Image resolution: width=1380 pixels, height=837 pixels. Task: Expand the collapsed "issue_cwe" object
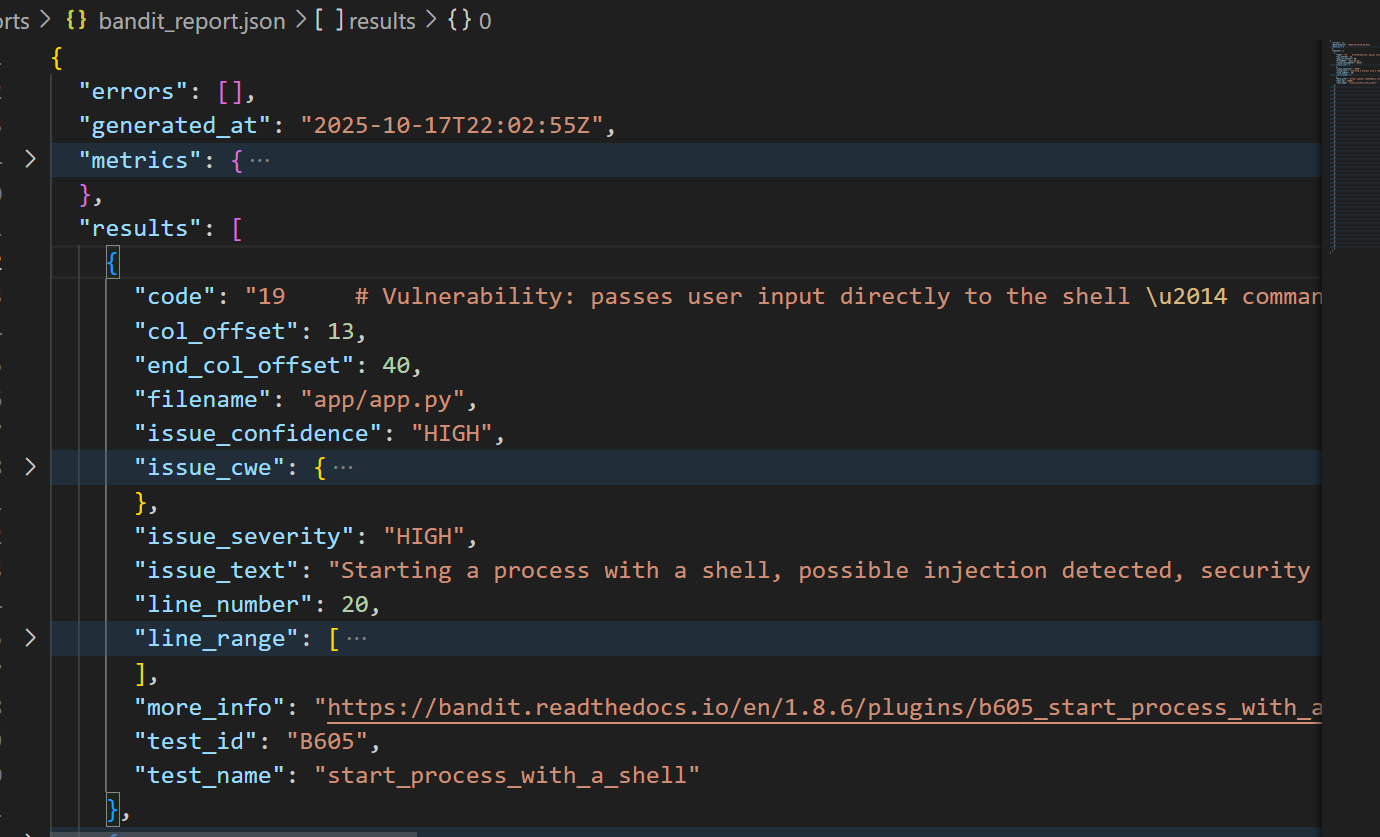[x=30, y=466]
